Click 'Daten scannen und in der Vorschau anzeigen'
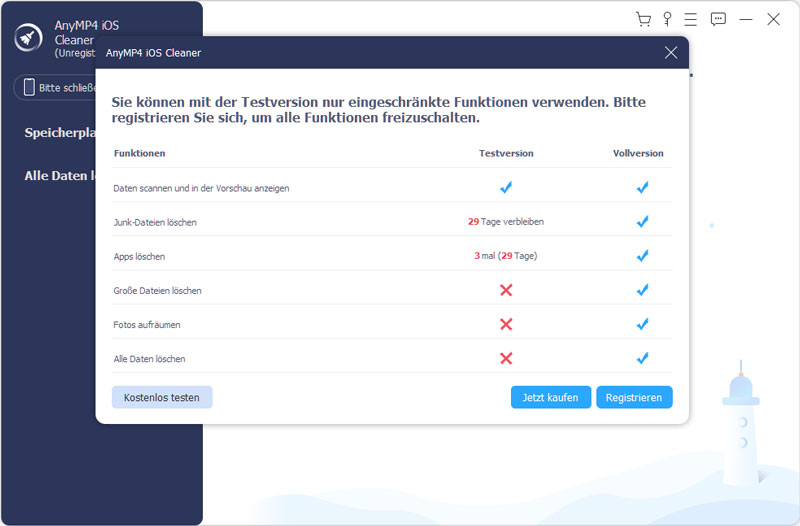Screen dimensions: 800x526 [x=201, y=188]
